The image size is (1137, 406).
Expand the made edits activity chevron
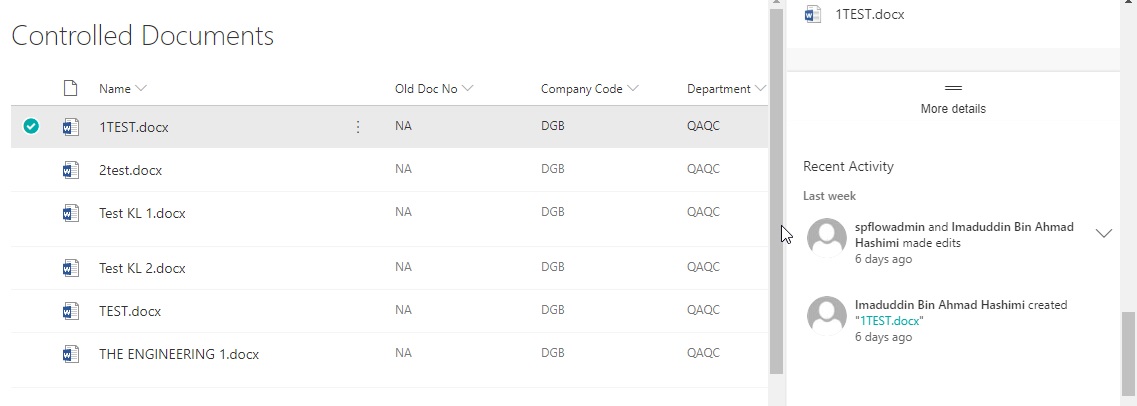[x=1104, y=233]
